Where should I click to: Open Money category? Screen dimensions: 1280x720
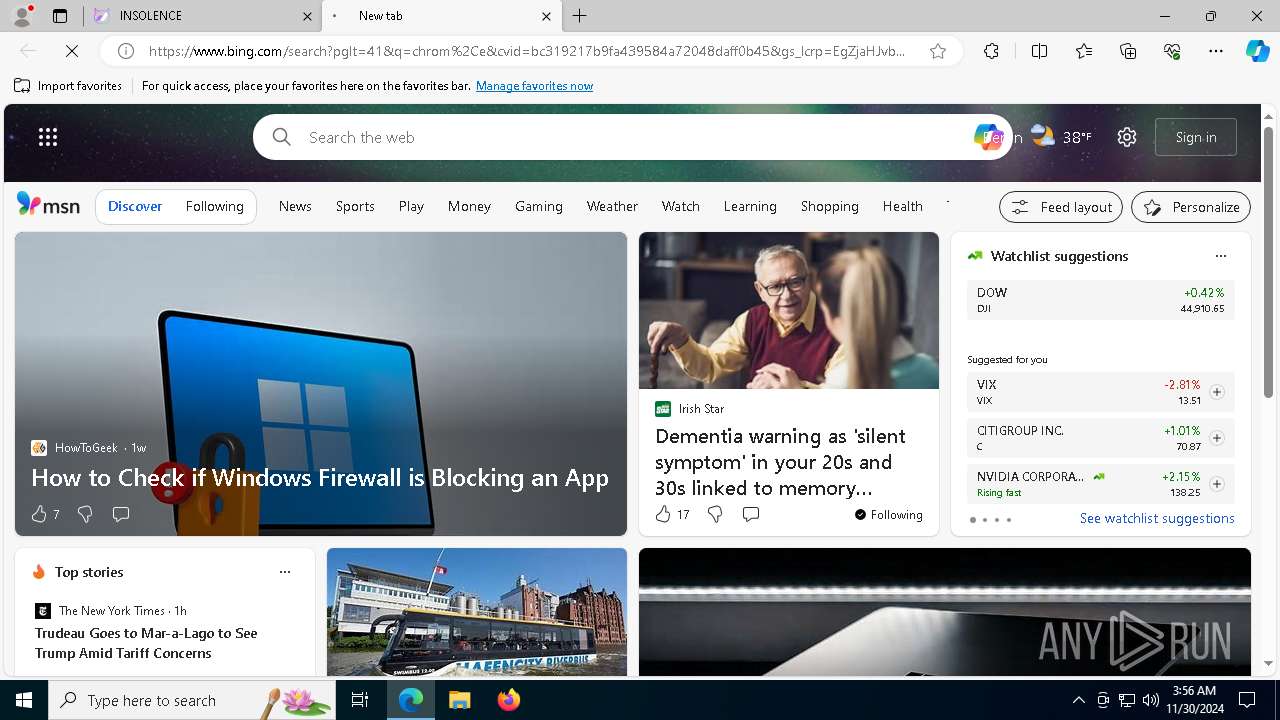tap(469, 206)
